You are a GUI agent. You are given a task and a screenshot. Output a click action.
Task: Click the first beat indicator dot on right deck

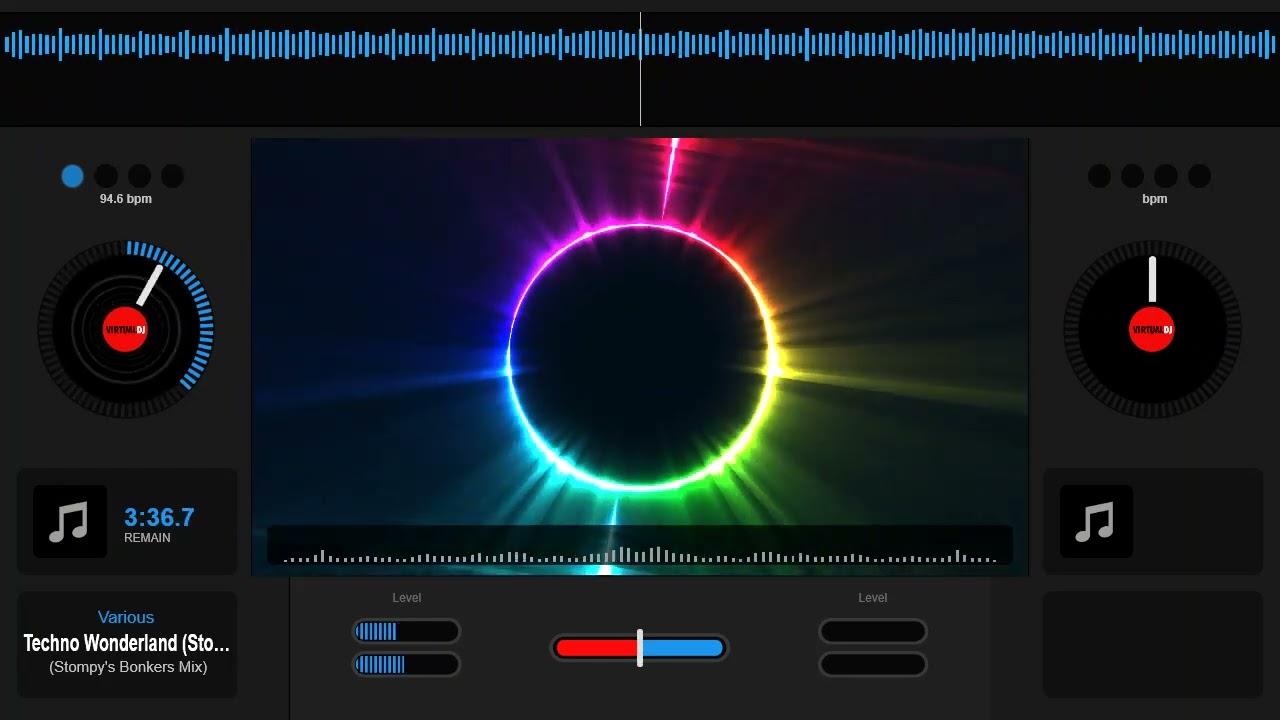1099,176
